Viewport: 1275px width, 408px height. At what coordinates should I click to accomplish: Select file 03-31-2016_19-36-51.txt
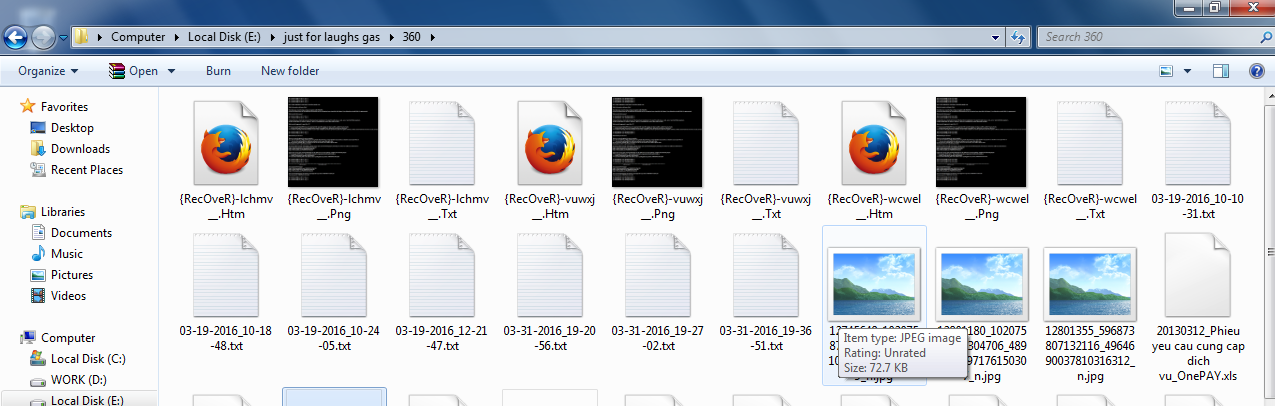[765, 292]
